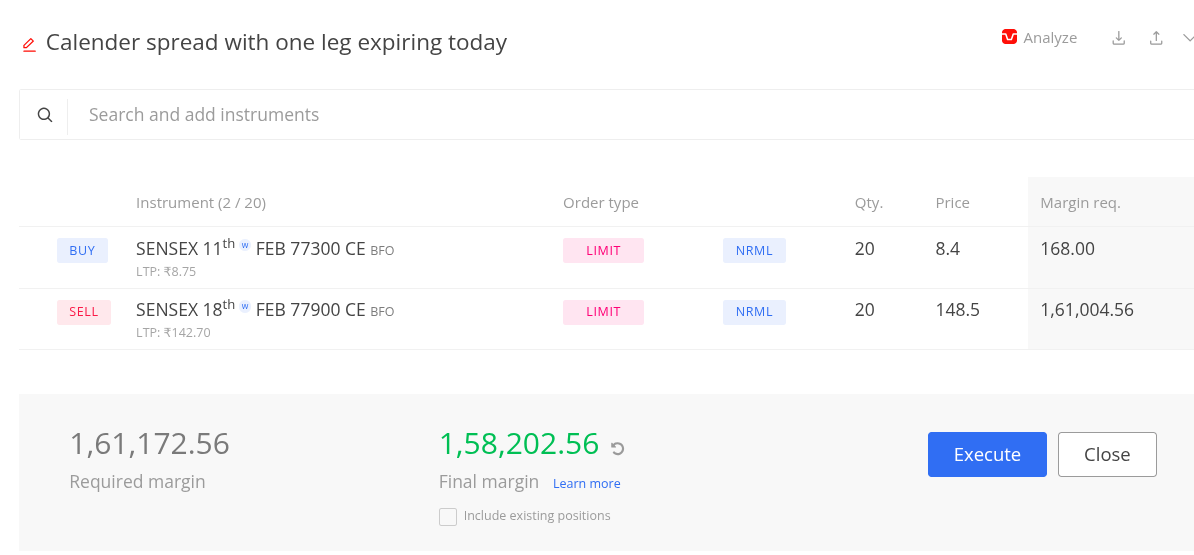Image resolution: width=1194 pixels, height=555 pixels.
Task: Click the basket title text
Action: click(276, 43)
